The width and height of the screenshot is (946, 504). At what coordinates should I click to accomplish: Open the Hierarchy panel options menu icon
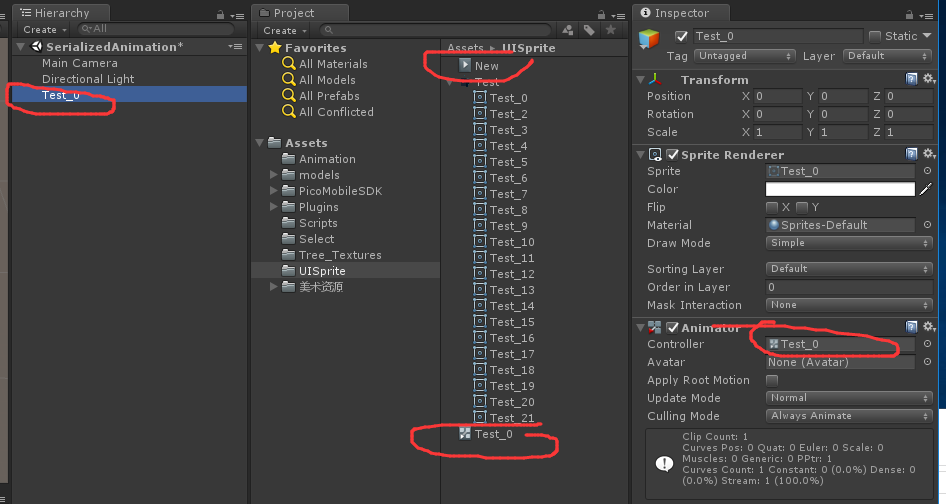[237, 16]
